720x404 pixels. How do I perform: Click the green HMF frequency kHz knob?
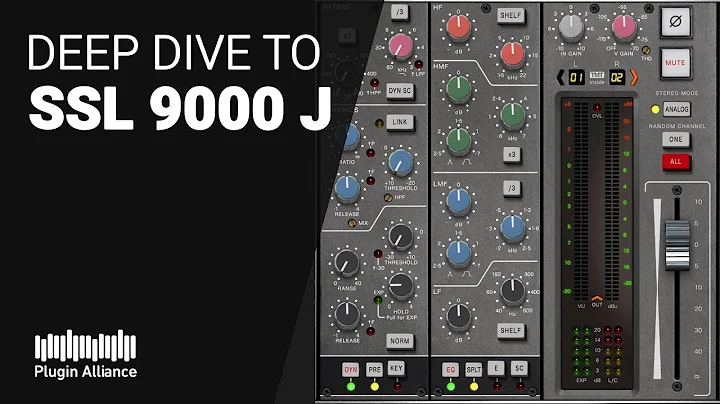pyautogui.click(x=512, y=115)
